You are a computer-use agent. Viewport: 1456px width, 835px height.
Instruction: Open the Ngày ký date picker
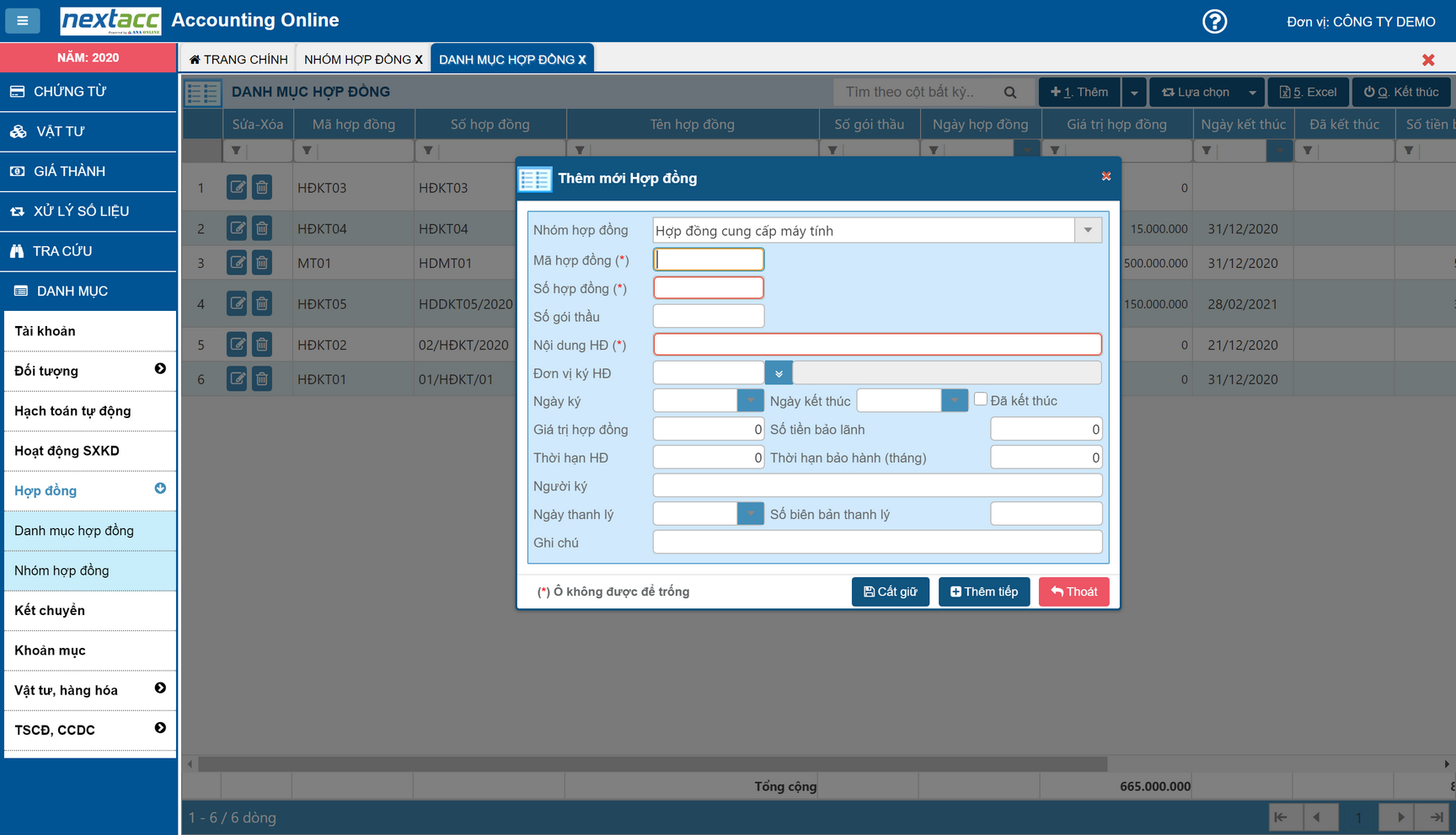(x=750, y=400)
